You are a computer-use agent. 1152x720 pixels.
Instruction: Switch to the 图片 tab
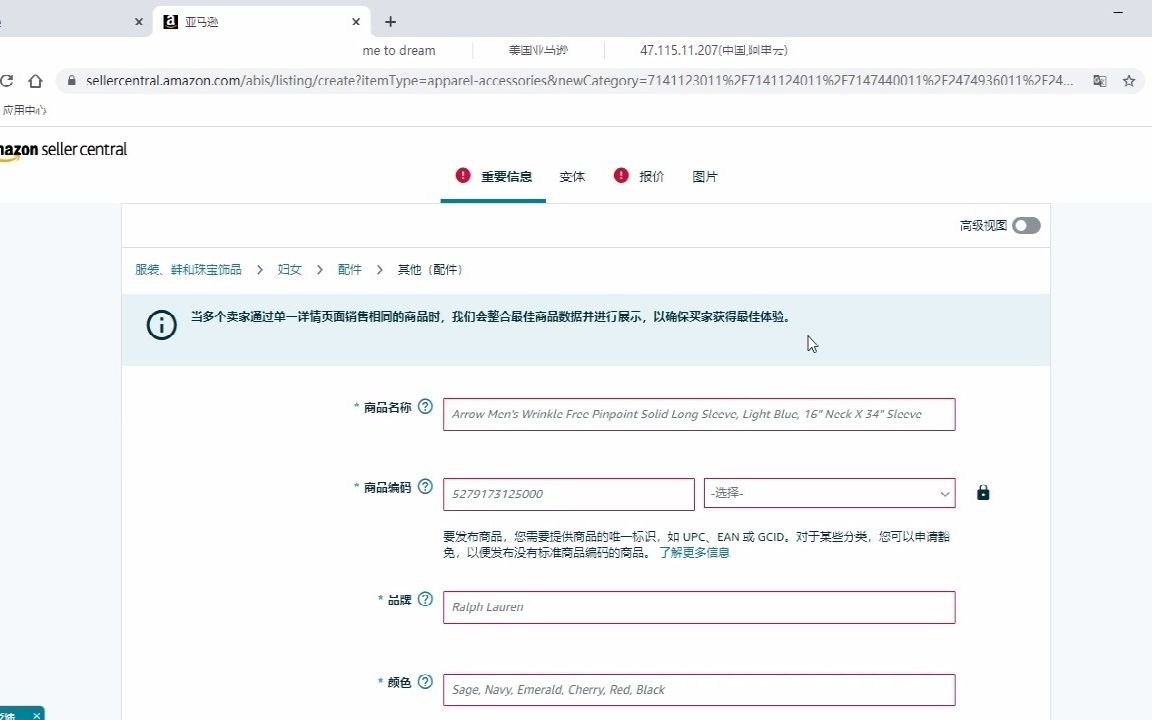click(705, 176)
